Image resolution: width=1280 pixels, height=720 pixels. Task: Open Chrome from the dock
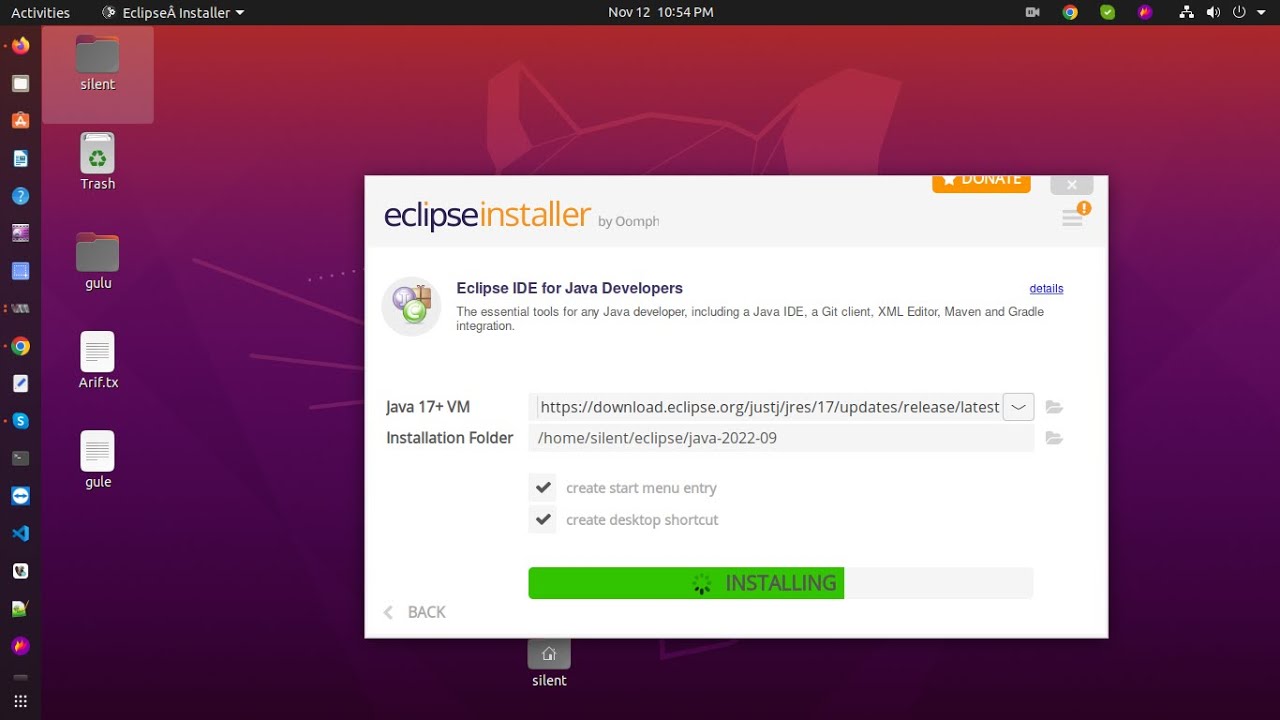click(x=20, y=346)
